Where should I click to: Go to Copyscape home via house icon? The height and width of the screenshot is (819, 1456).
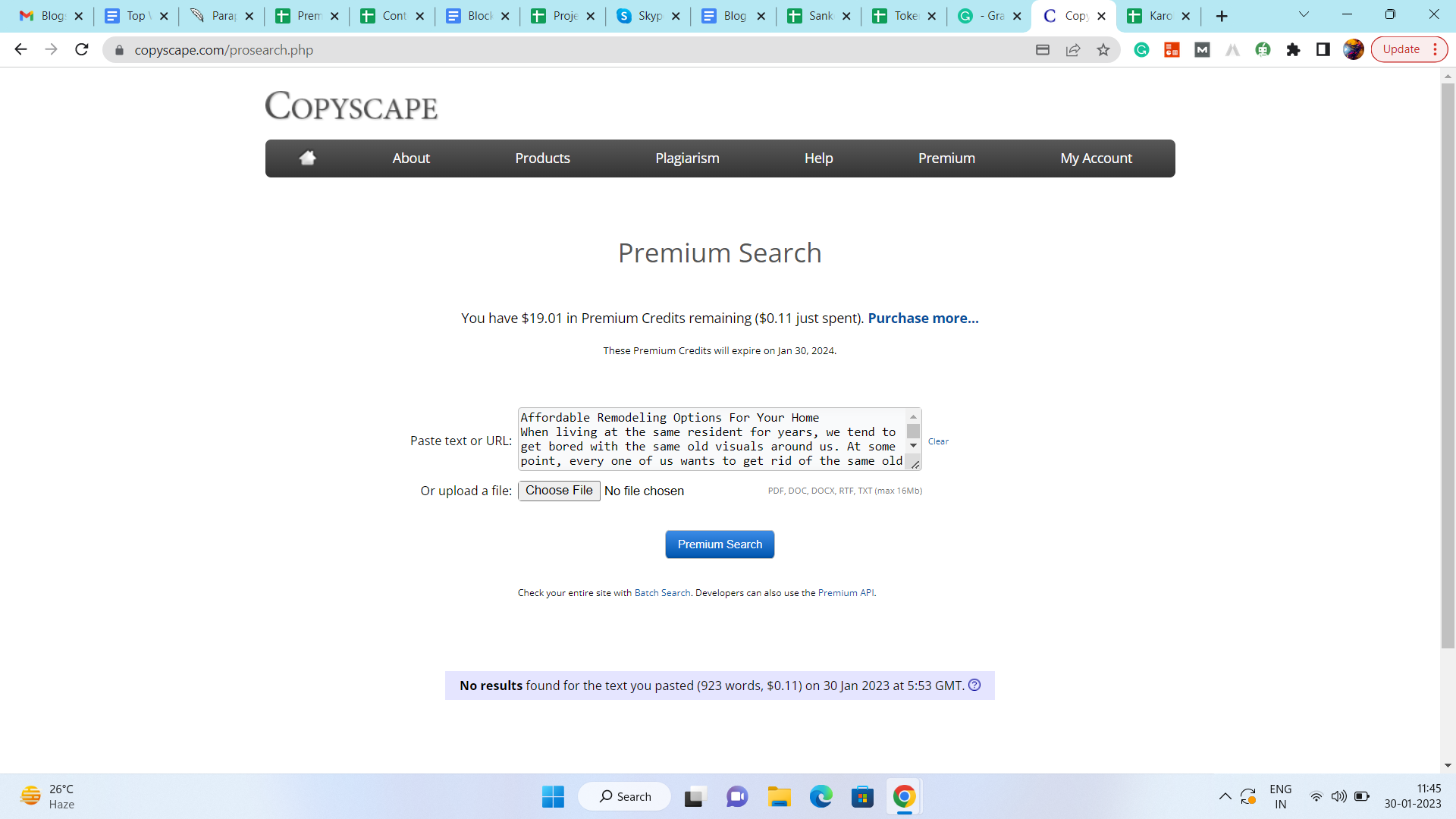(x=307, y=158)
